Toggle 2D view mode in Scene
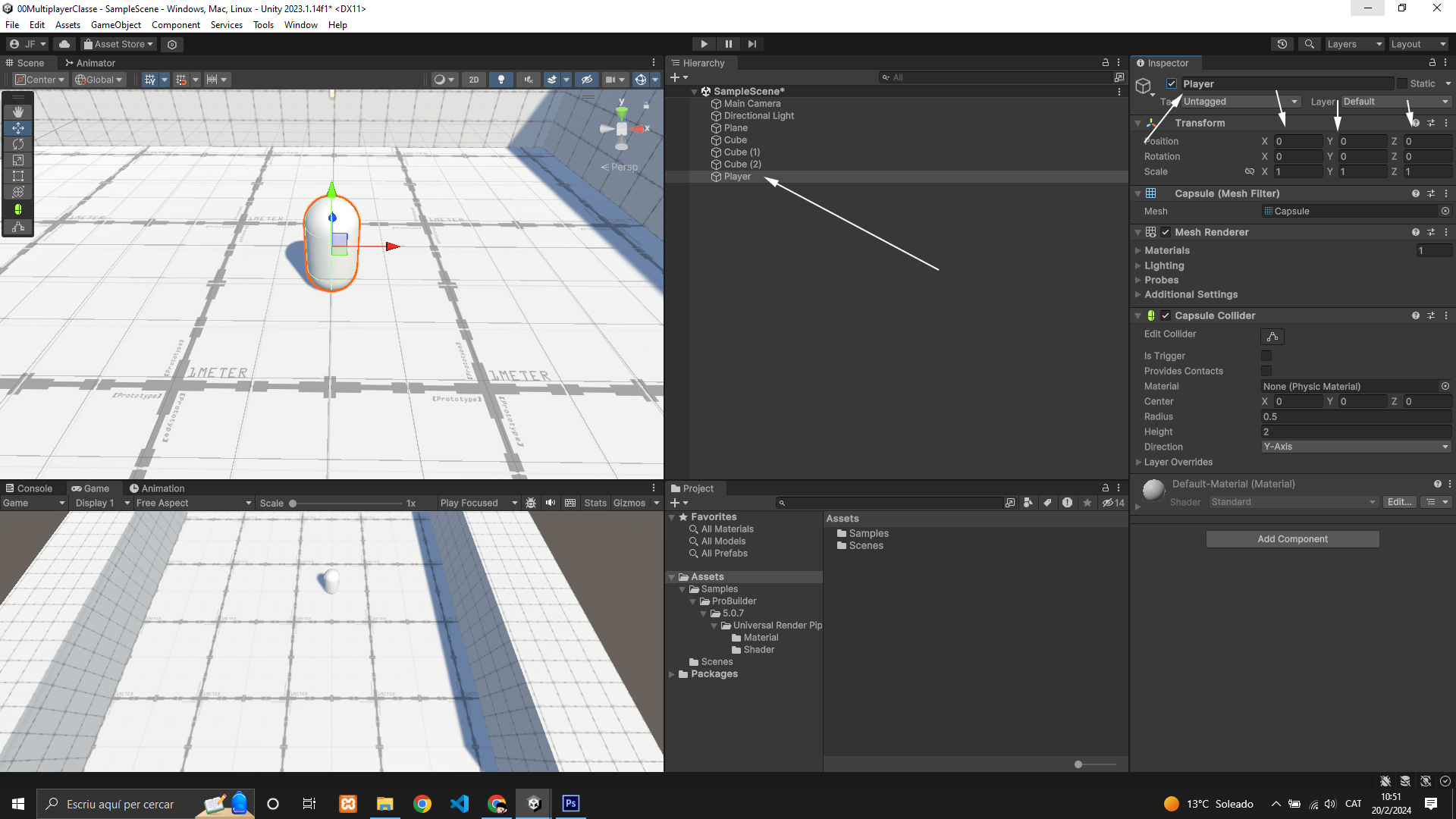 (474, 80)
